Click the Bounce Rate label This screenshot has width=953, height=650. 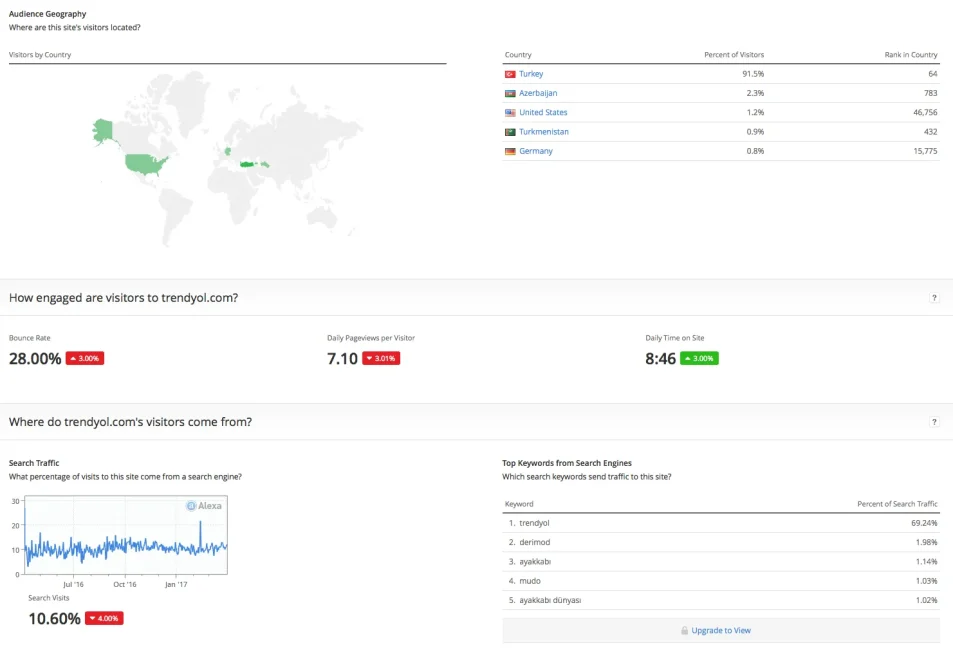(x=29, y=338)
